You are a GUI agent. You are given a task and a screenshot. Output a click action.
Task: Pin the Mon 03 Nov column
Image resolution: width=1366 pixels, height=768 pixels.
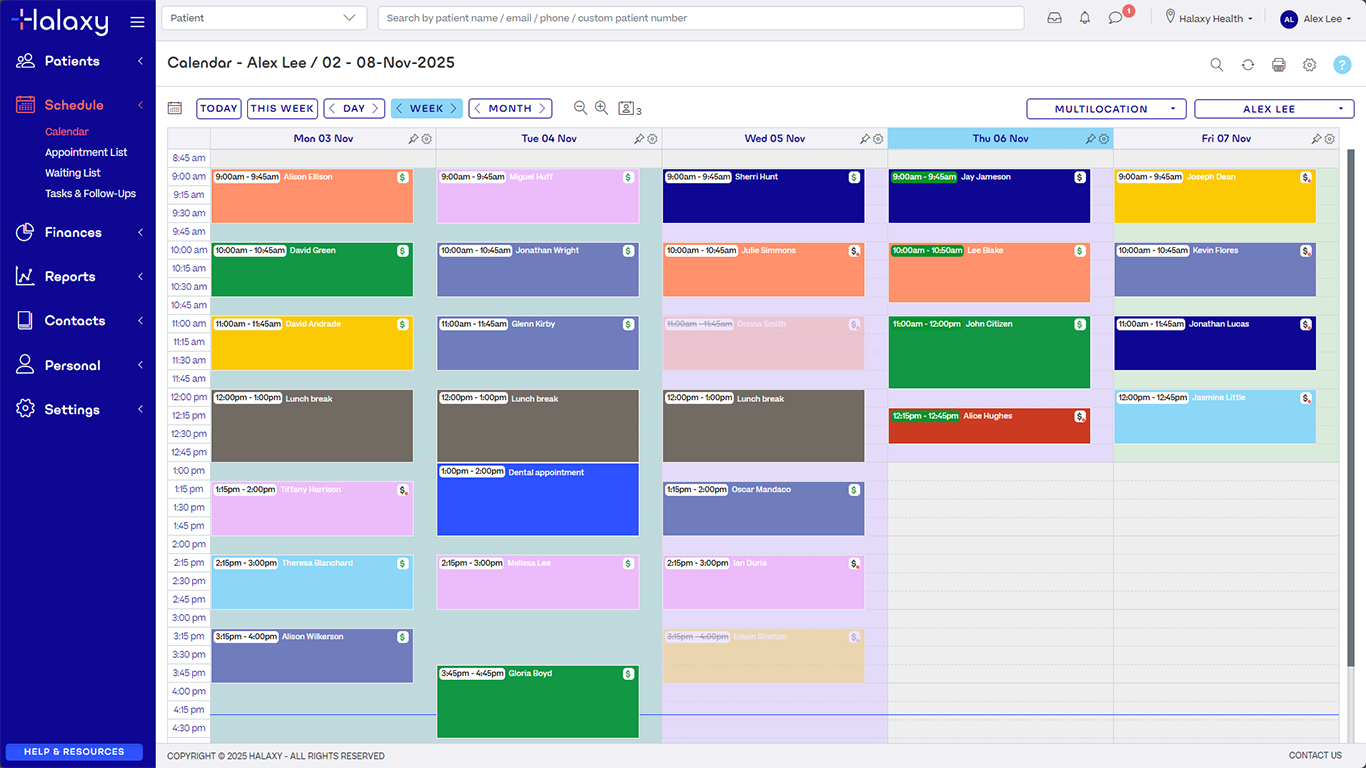pyautogui.click(x=414, y=139)
